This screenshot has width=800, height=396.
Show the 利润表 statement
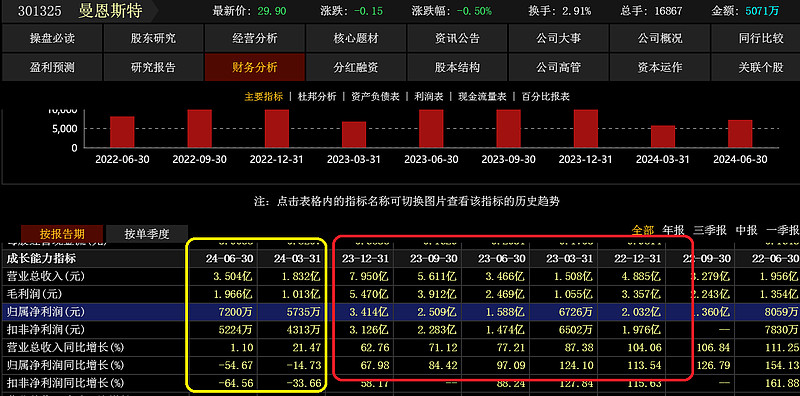429,96
